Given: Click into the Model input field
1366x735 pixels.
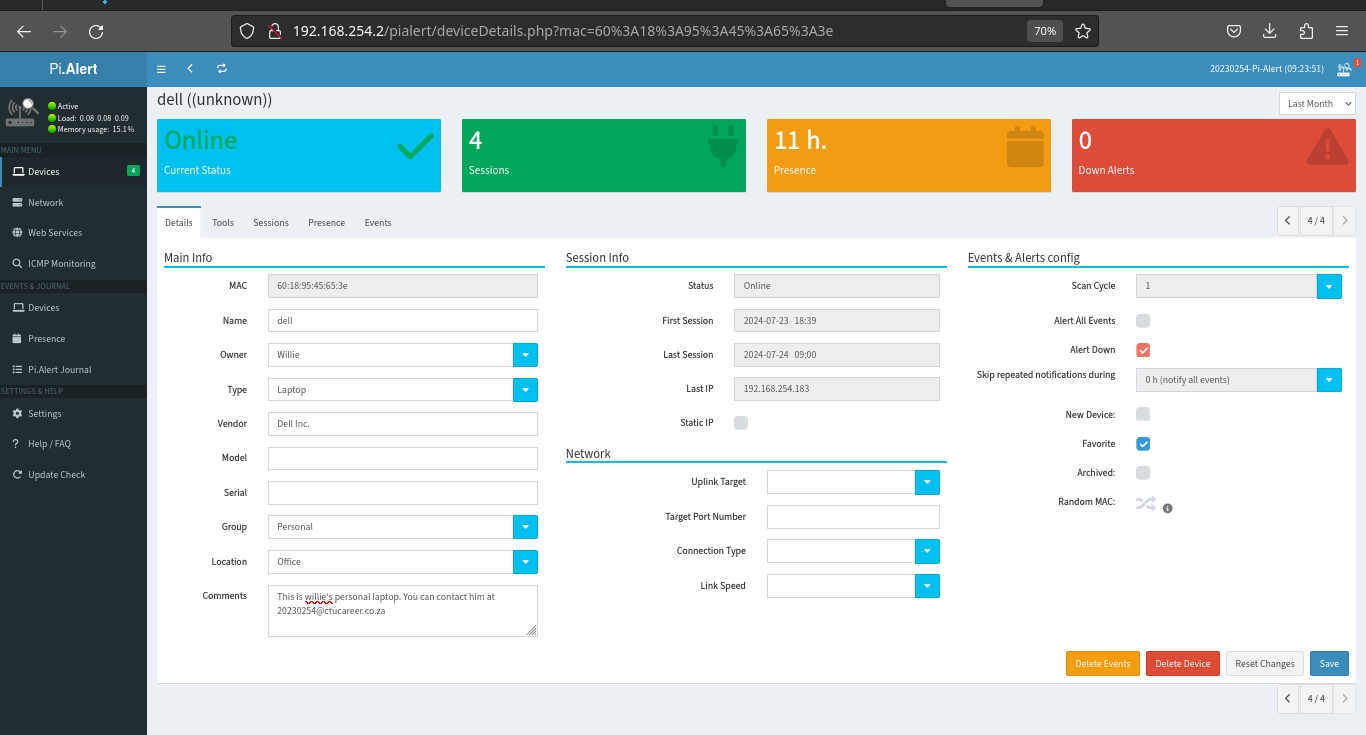Looking at the screenshot, I should pos(403,458).
